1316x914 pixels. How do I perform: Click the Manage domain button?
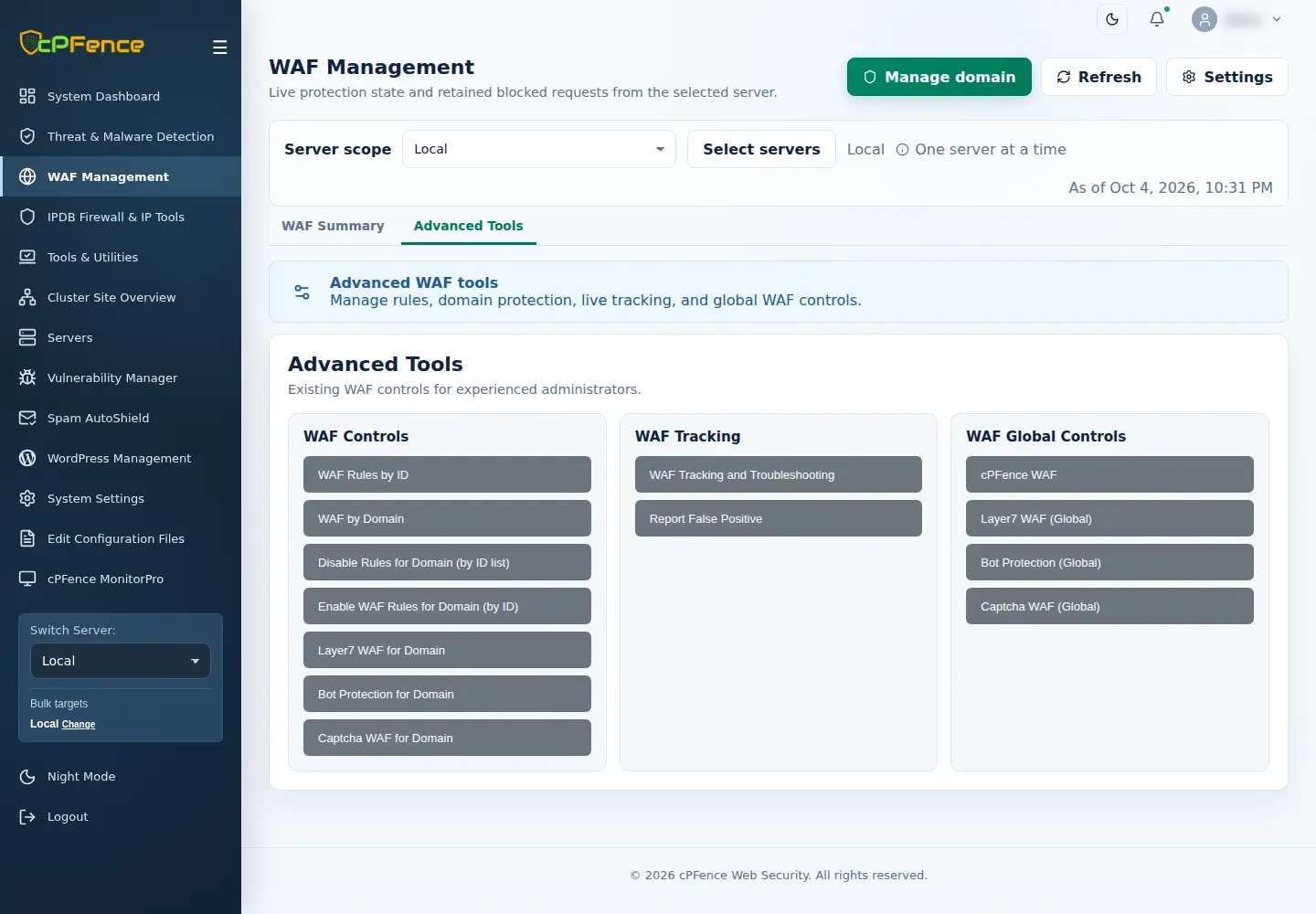click(x=939, y=77)
